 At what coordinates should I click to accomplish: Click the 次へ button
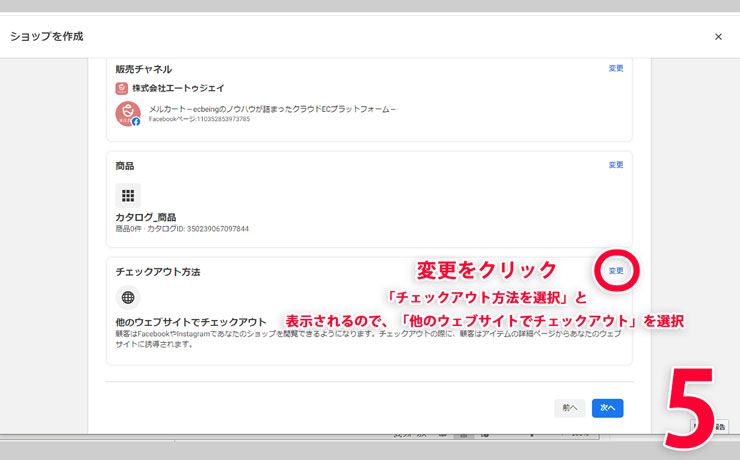[x=607, y=408]
